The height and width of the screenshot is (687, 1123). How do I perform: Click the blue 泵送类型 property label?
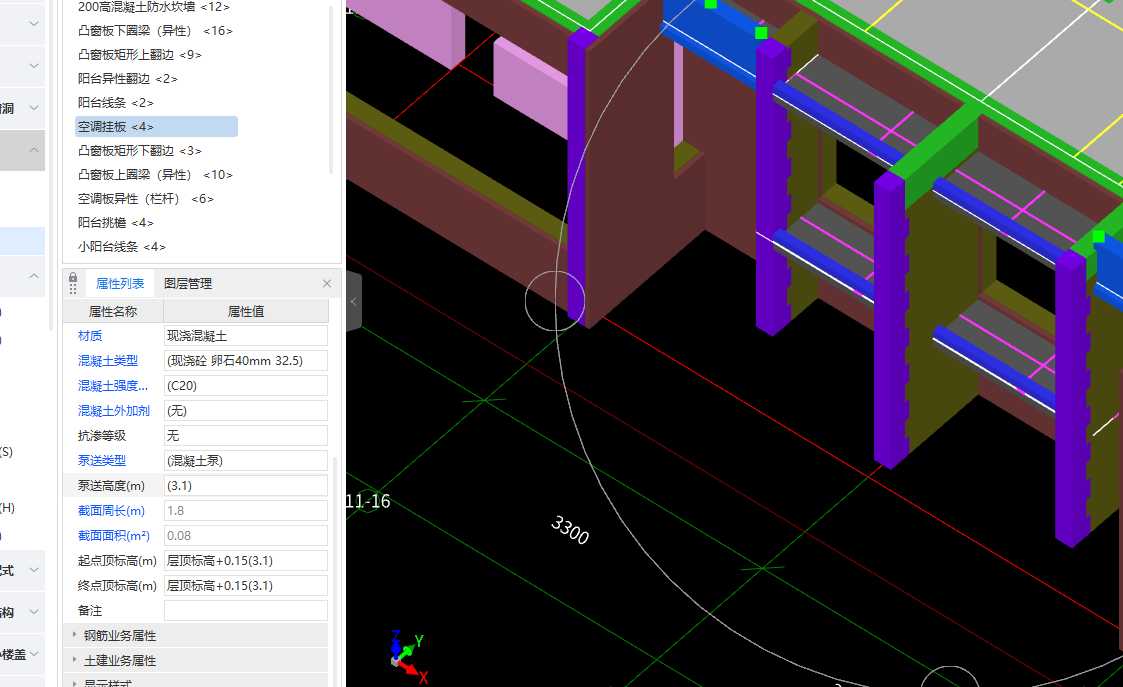[102, 461]
